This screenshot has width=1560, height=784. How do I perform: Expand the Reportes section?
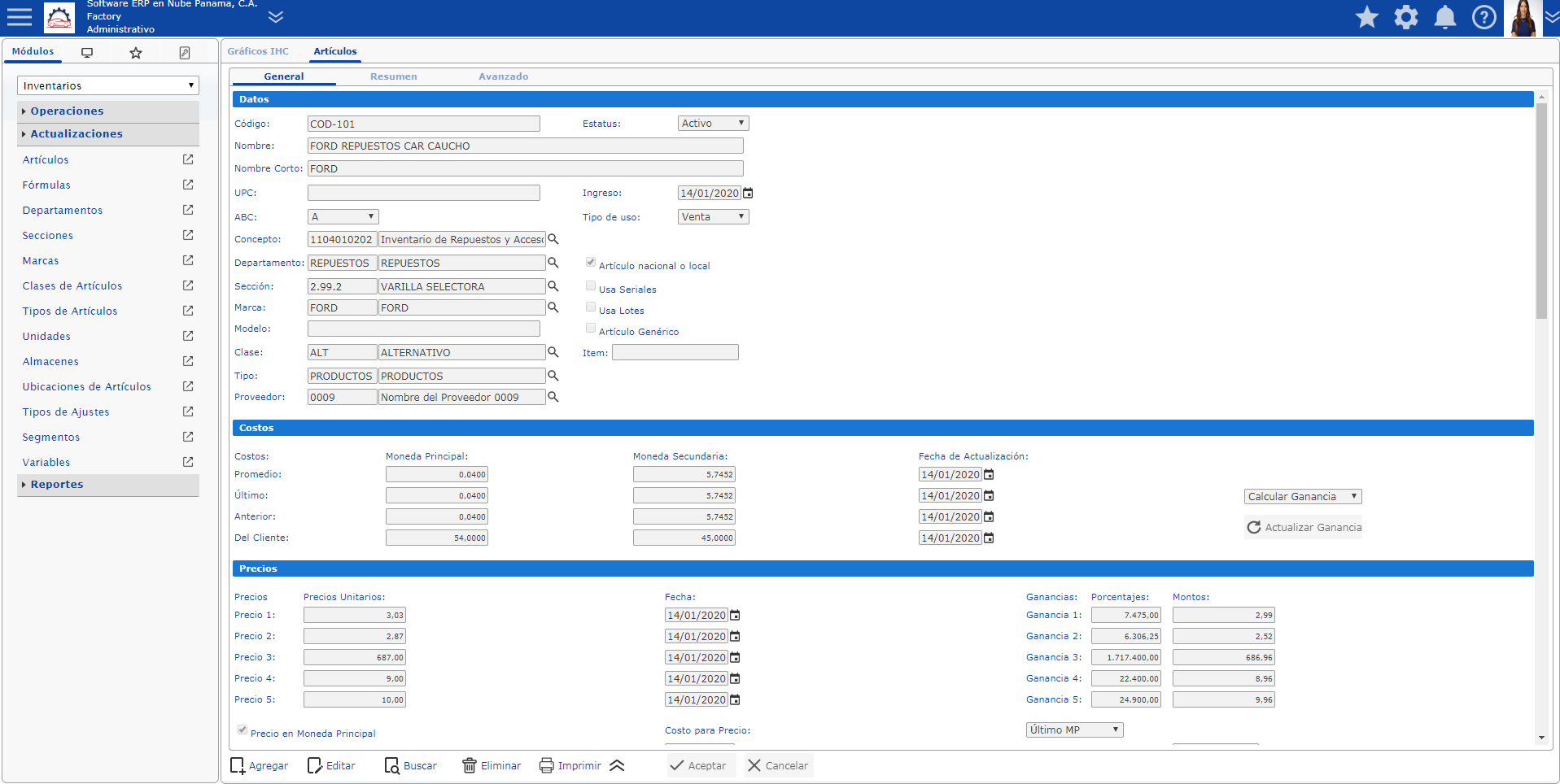click(57, 485)
